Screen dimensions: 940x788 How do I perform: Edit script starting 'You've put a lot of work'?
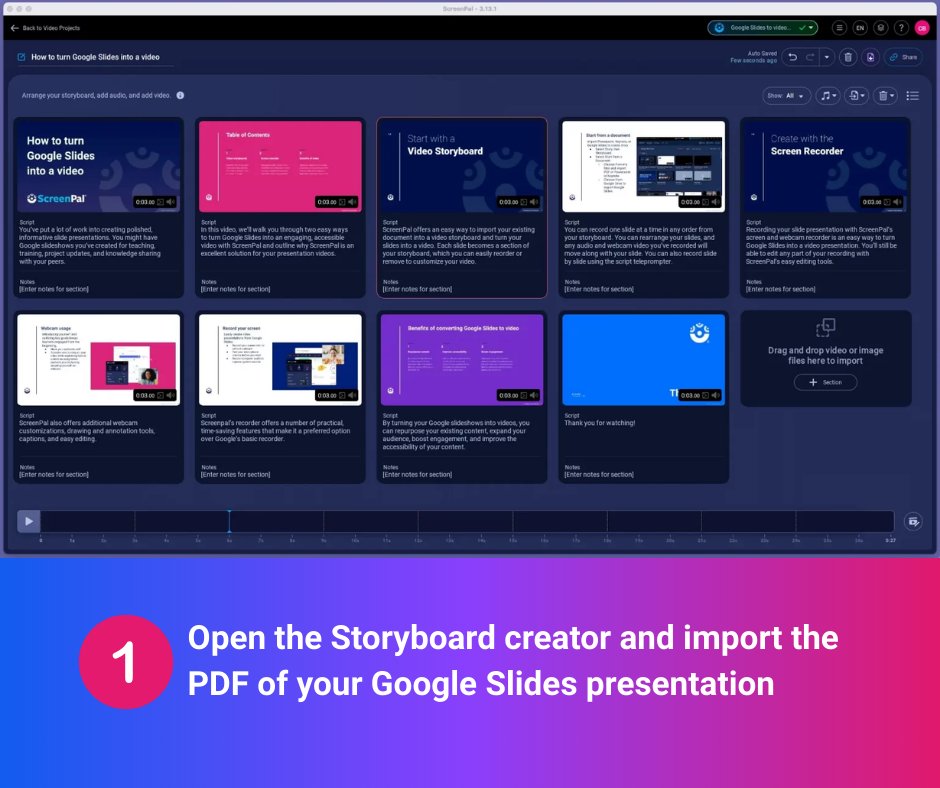click(x=90, y=245)
